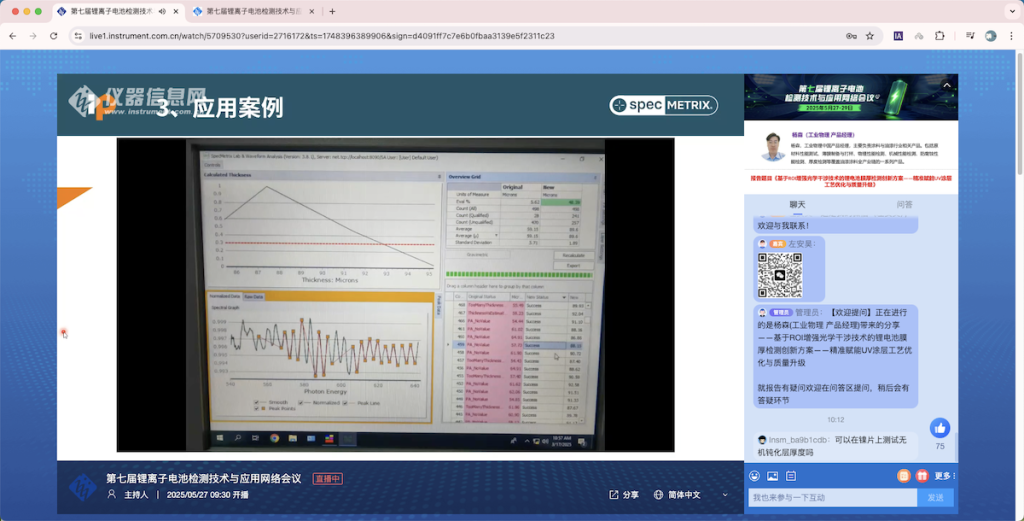This screenshot has height=521, width=1024.
Task: Open the Chrome profile avatar
Action: 991,36
